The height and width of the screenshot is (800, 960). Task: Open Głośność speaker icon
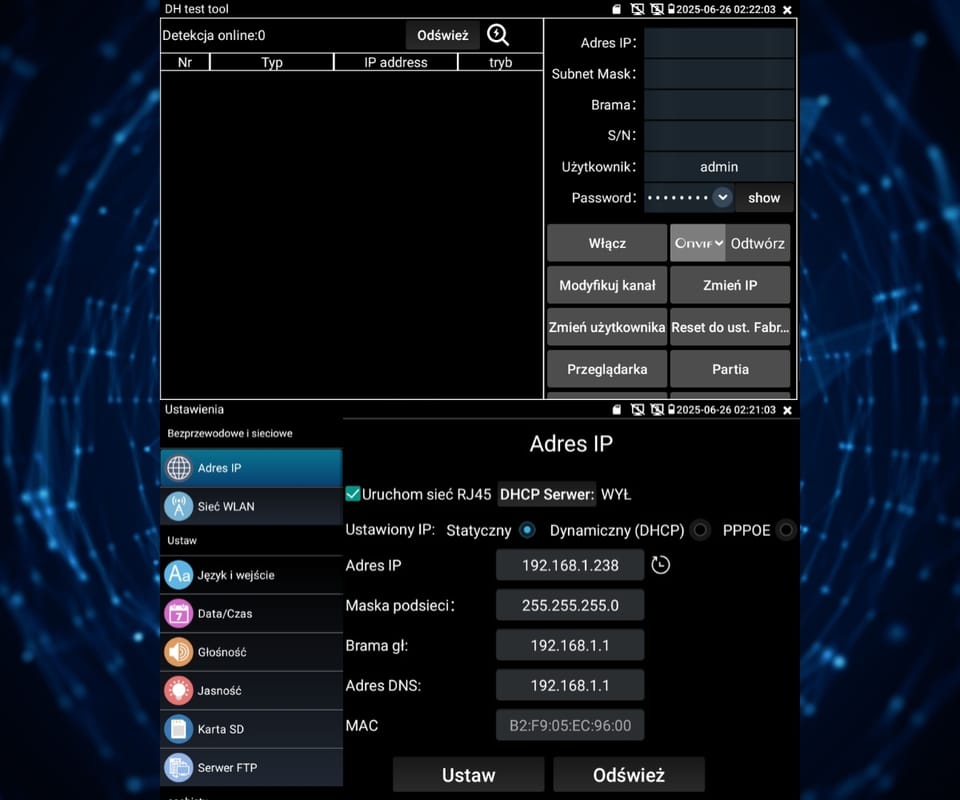click(x=179, y=652)
